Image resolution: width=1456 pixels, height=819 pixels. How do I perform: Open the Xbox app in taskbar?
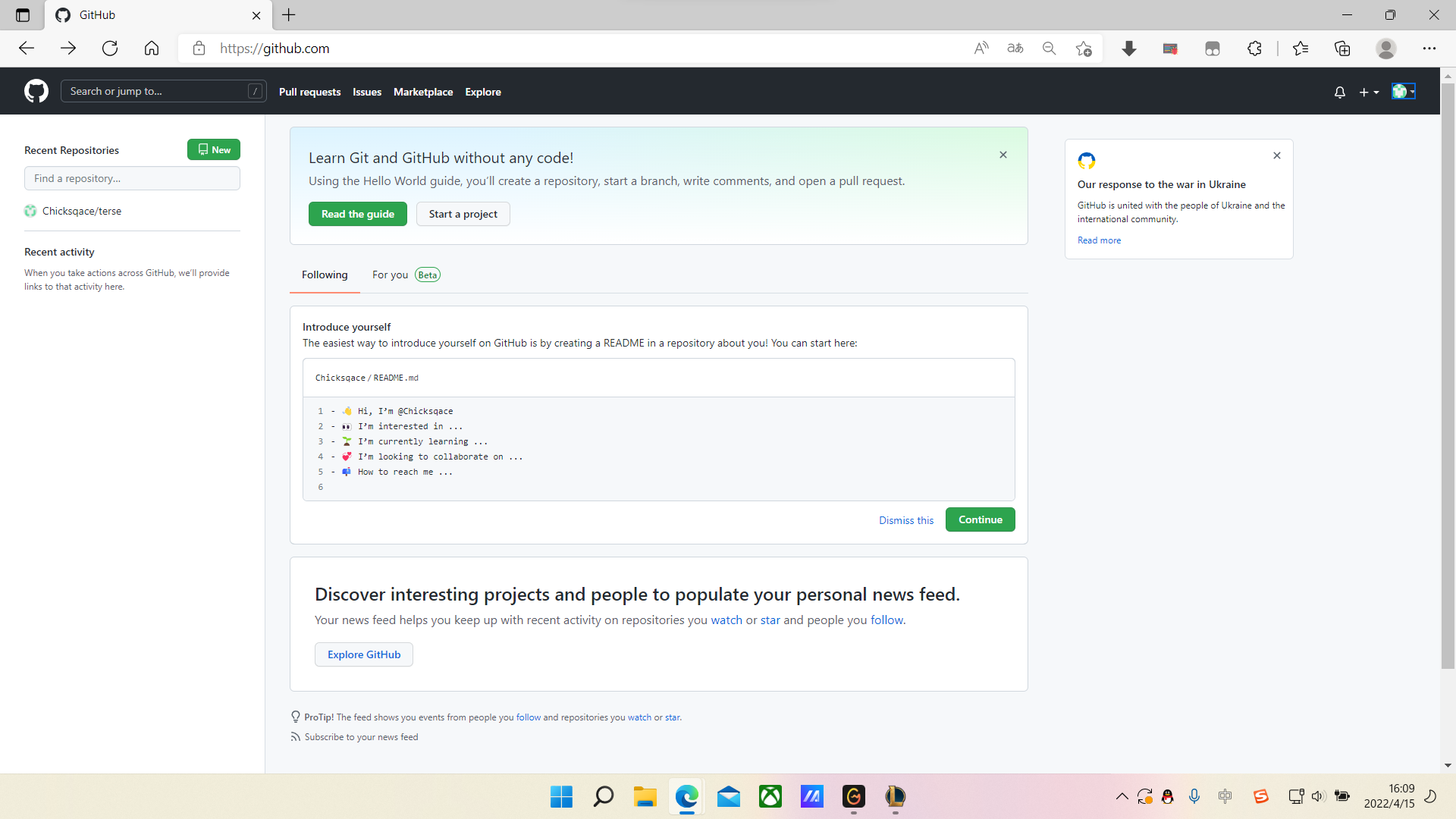point(770,796)
